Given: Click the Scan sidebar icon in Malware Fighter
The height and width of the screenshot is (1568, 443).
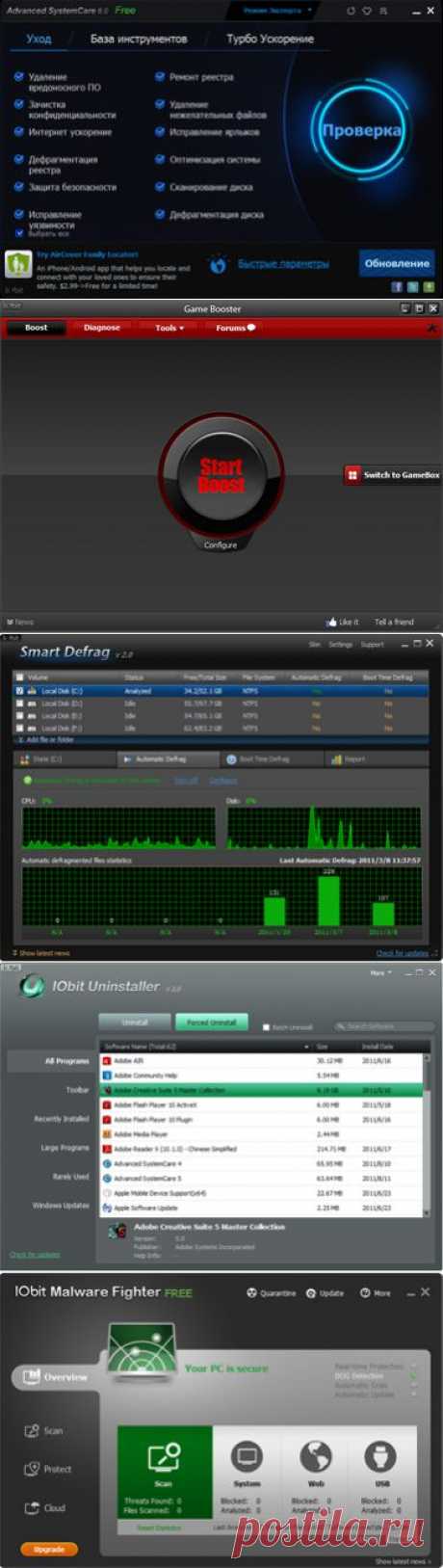Looking at the screenshot, I should [31, 1431].
